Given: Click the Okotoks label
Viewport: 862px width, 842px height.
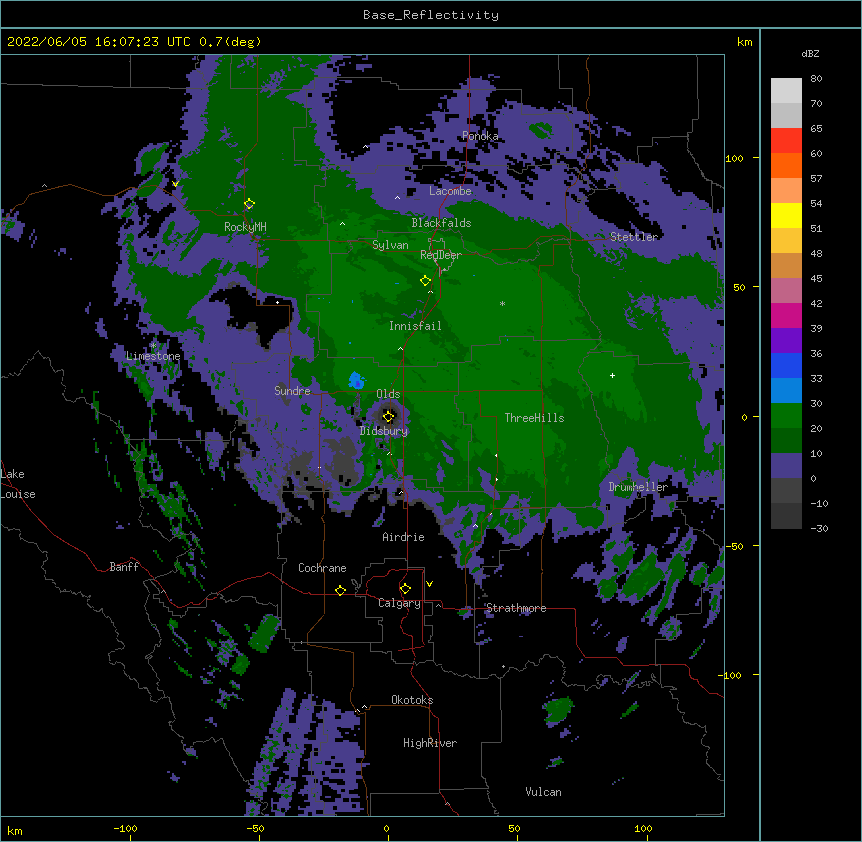Looking at the screenshot, I should point(412,700).
